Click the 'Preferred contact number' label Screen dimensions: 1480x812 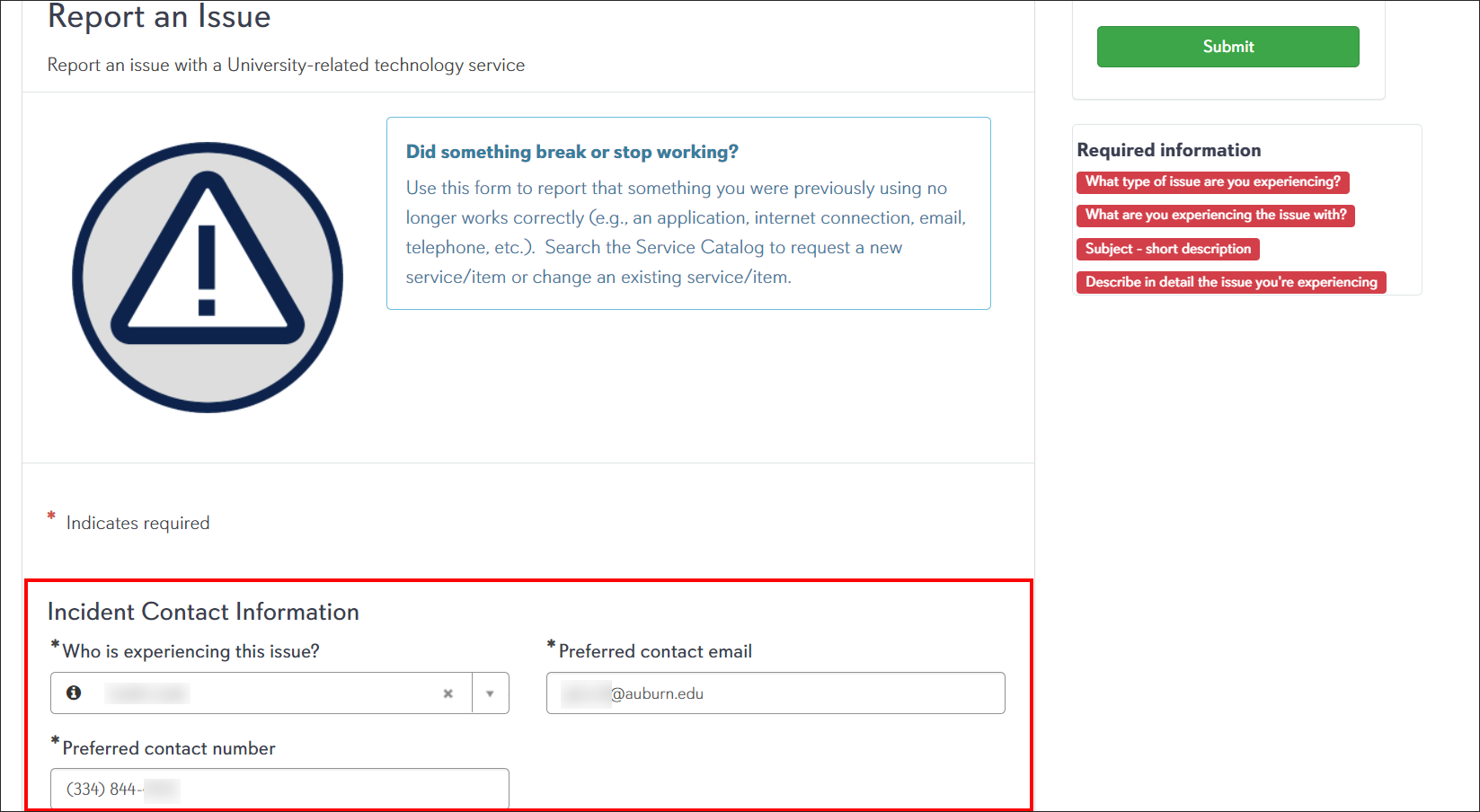(x=169, y=748)
